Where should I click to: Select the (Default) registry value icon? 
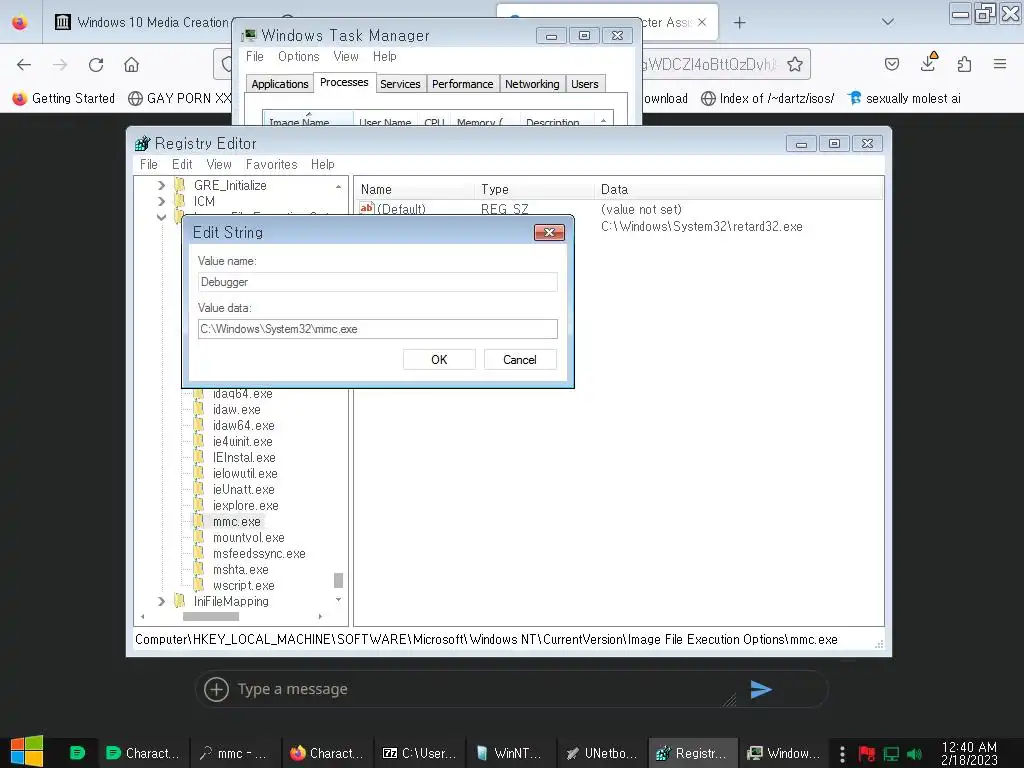367,208
